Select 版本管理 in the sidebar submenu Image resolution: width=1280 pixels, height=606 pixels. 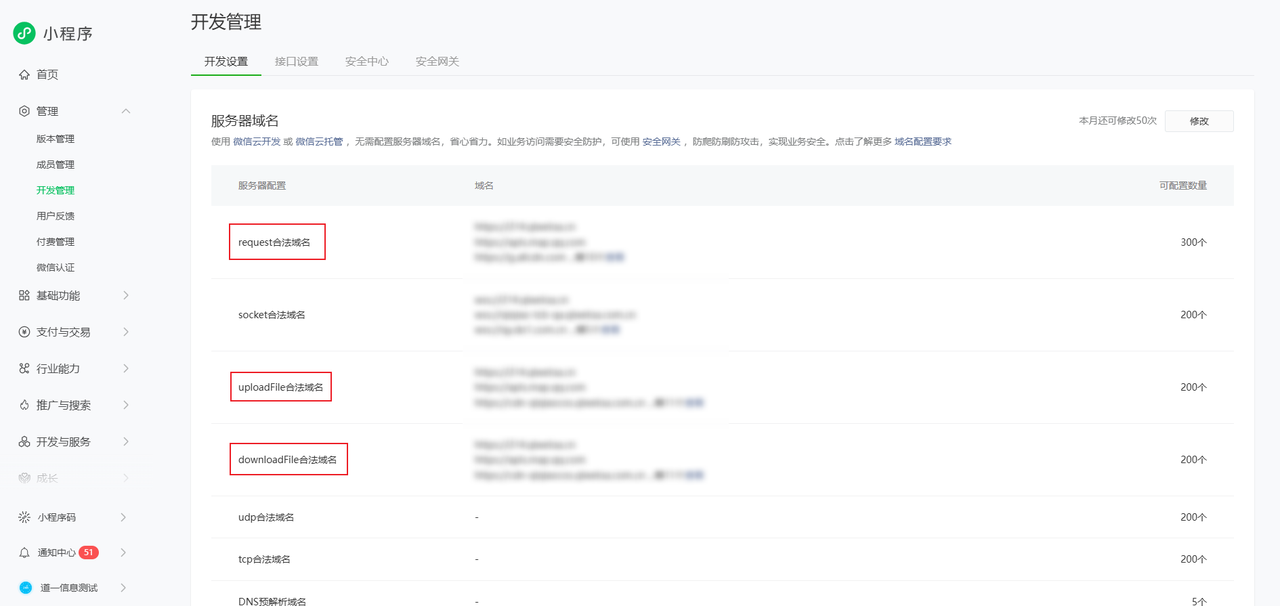pyautogui.click(x=55, y=139)
